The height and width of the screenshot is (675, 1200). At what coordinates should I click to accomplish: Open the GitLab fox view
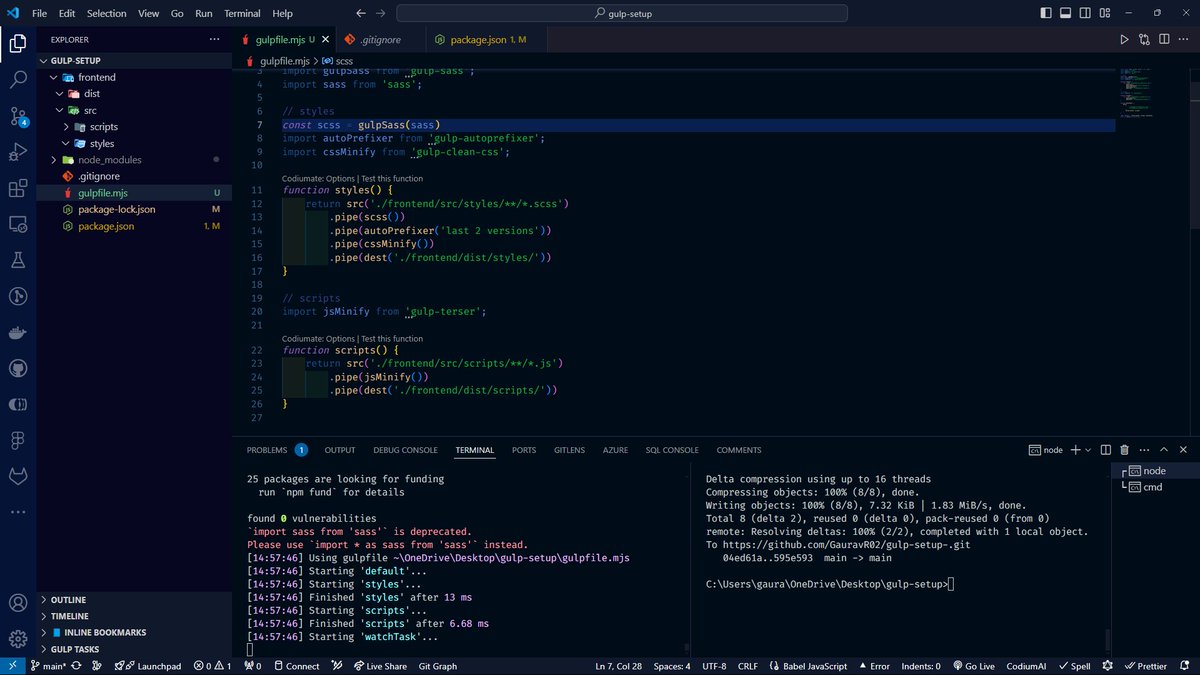pos(18,476)
